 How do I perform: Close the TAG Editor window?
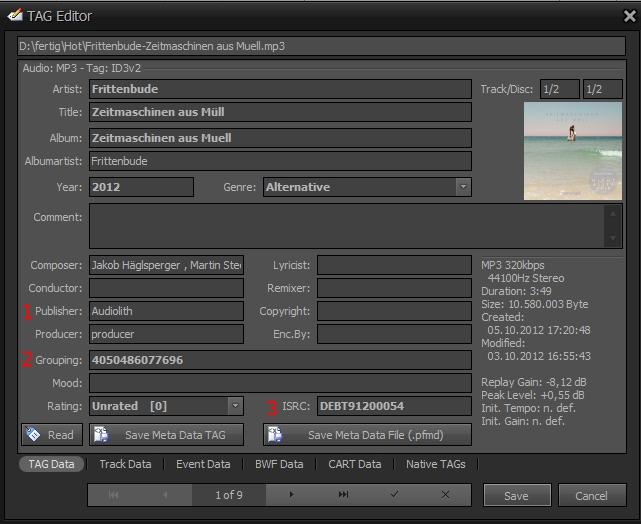[630, 16]
